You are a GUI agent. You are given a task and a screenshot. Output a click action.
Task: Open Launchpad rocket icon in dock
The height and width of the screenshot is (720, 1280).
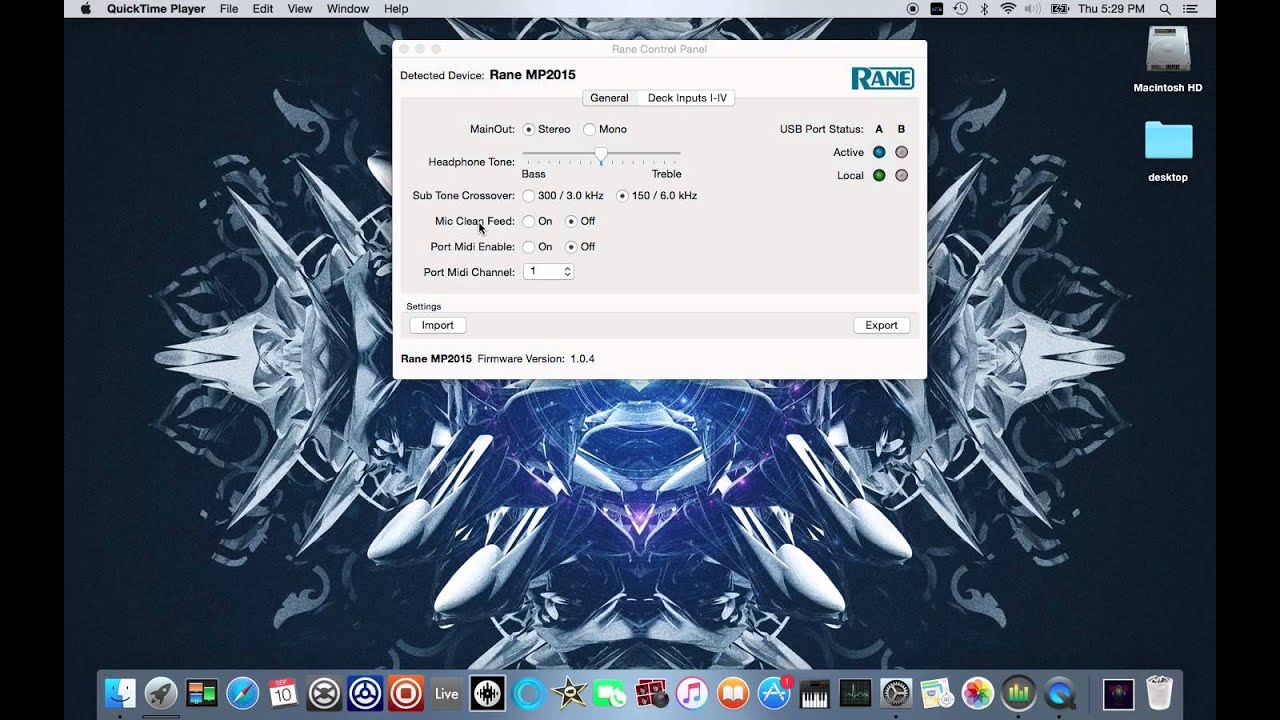(161, 693)
